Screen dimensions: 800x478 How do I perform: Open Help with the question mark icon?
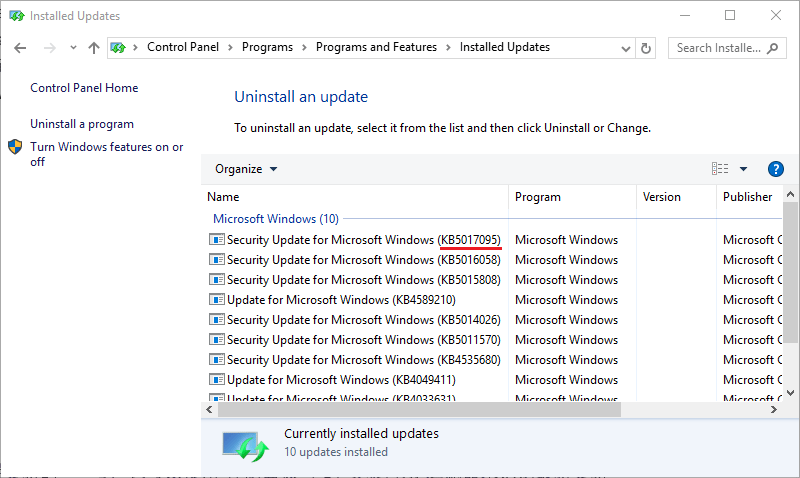tap(776, 169)
